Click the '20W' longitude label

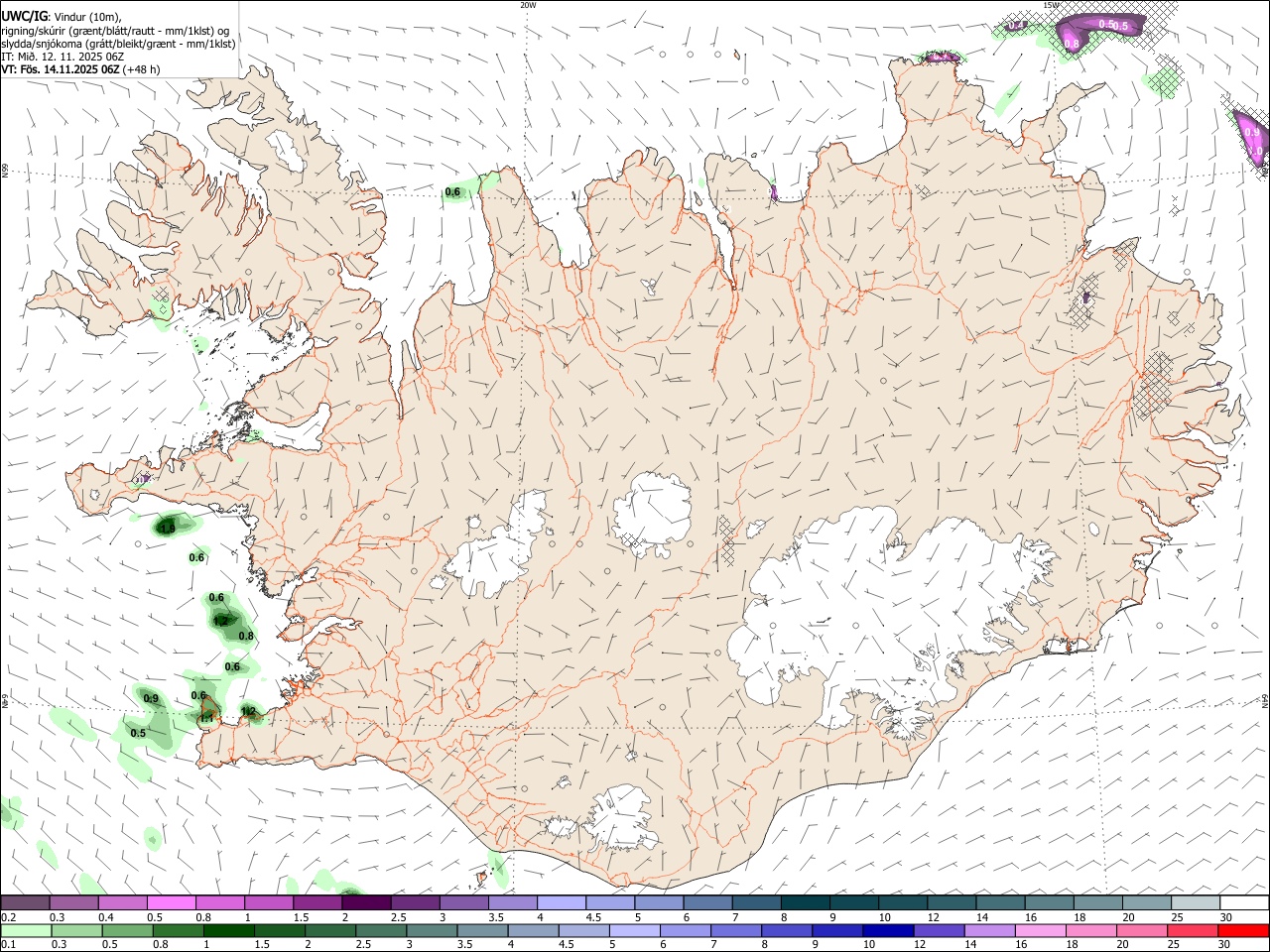tap(528, 5)
